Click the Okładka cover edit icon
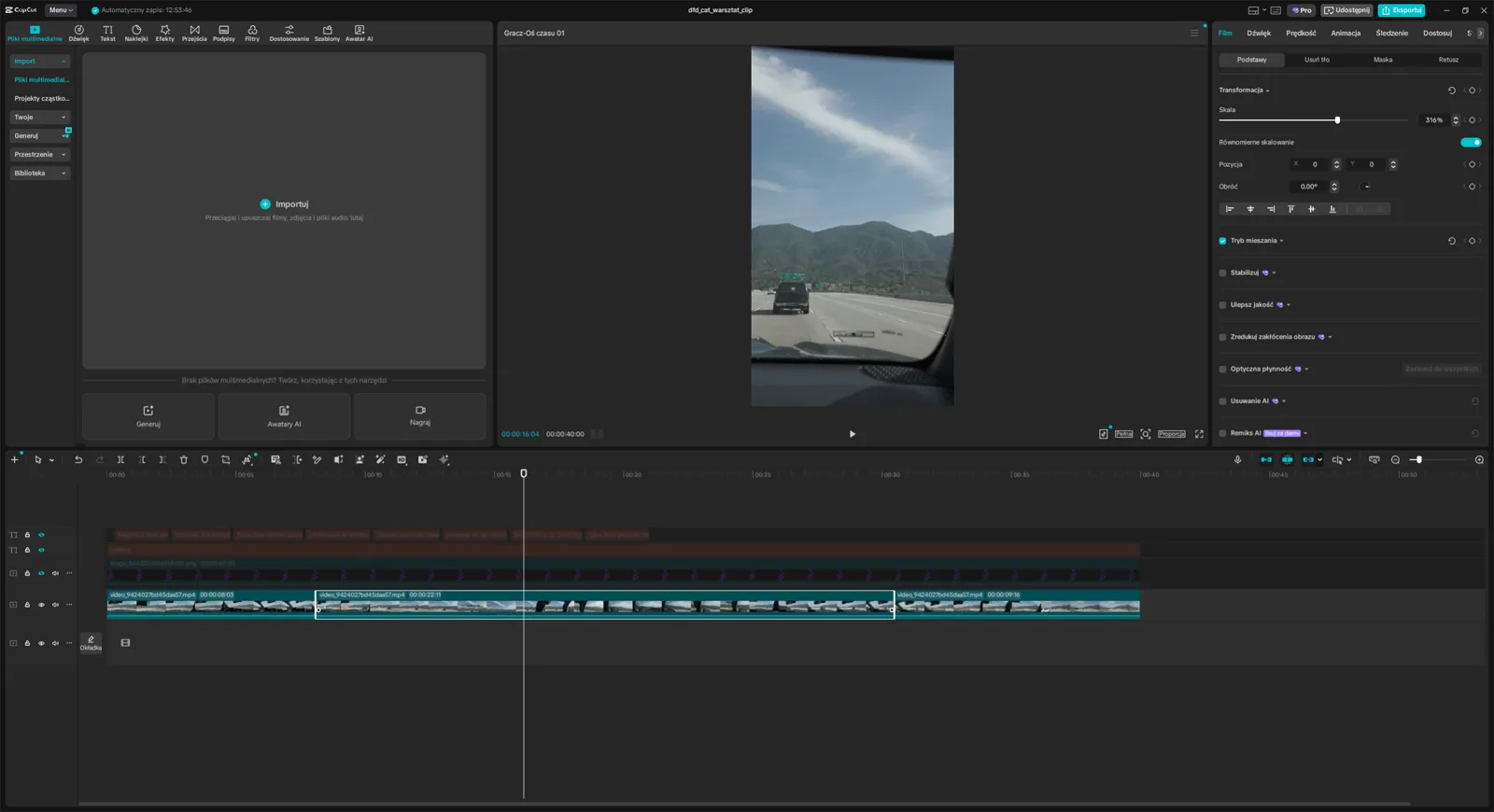Viewport: 1494px width, 812px height. point(91,642)
